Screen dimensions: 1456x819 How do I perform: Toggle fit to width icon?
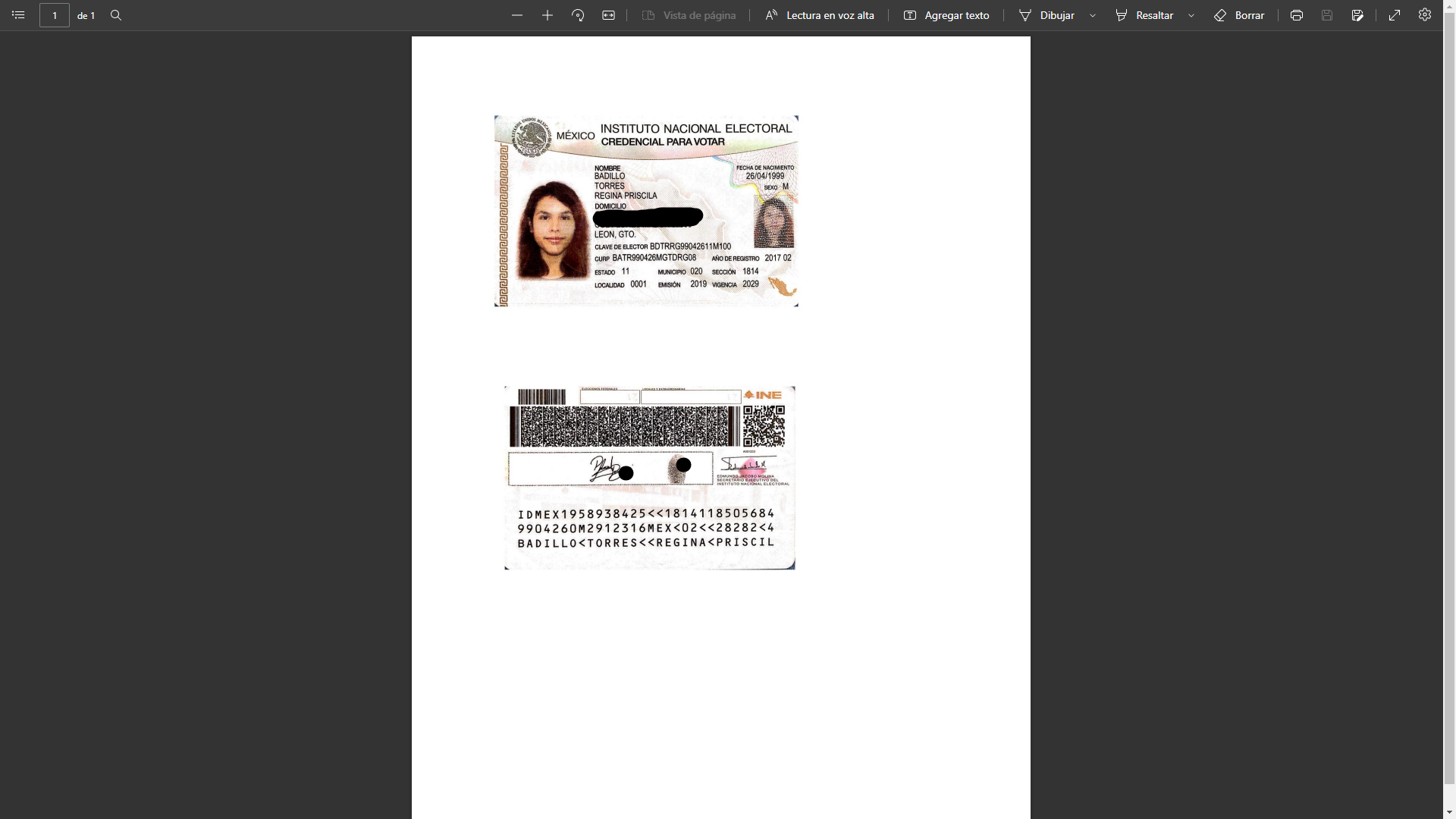[608, 15]
